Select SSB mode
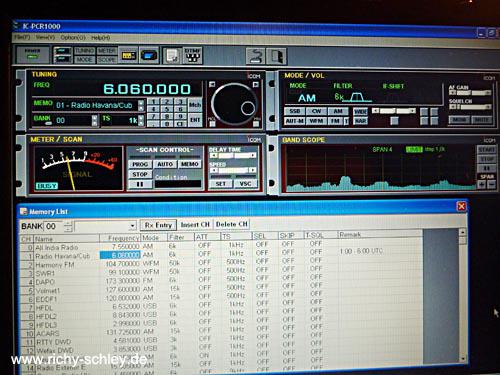 pyautogui.click(x=295, y=111)
